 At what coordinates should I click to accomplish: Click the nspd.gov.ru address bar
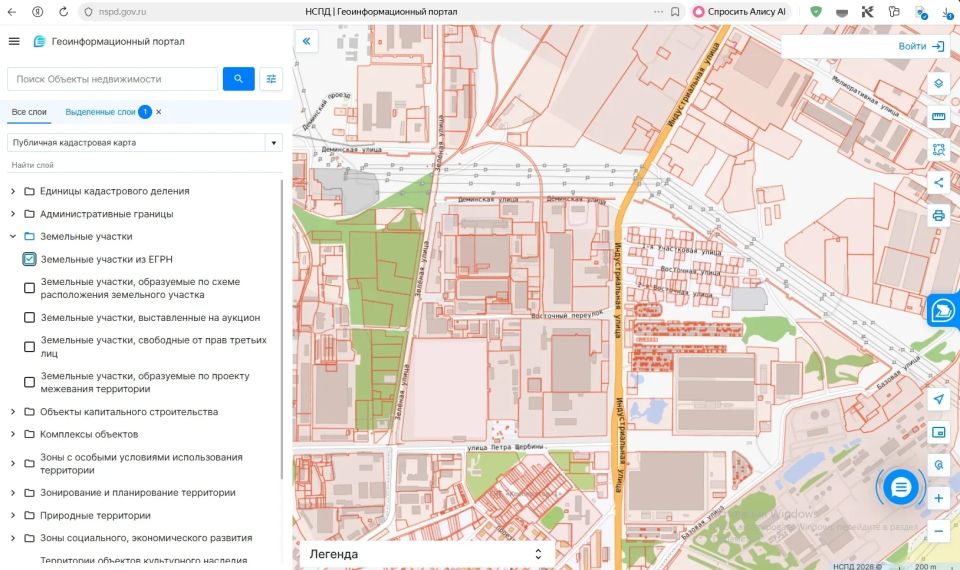pyautogui.click(x=122, y=12)
